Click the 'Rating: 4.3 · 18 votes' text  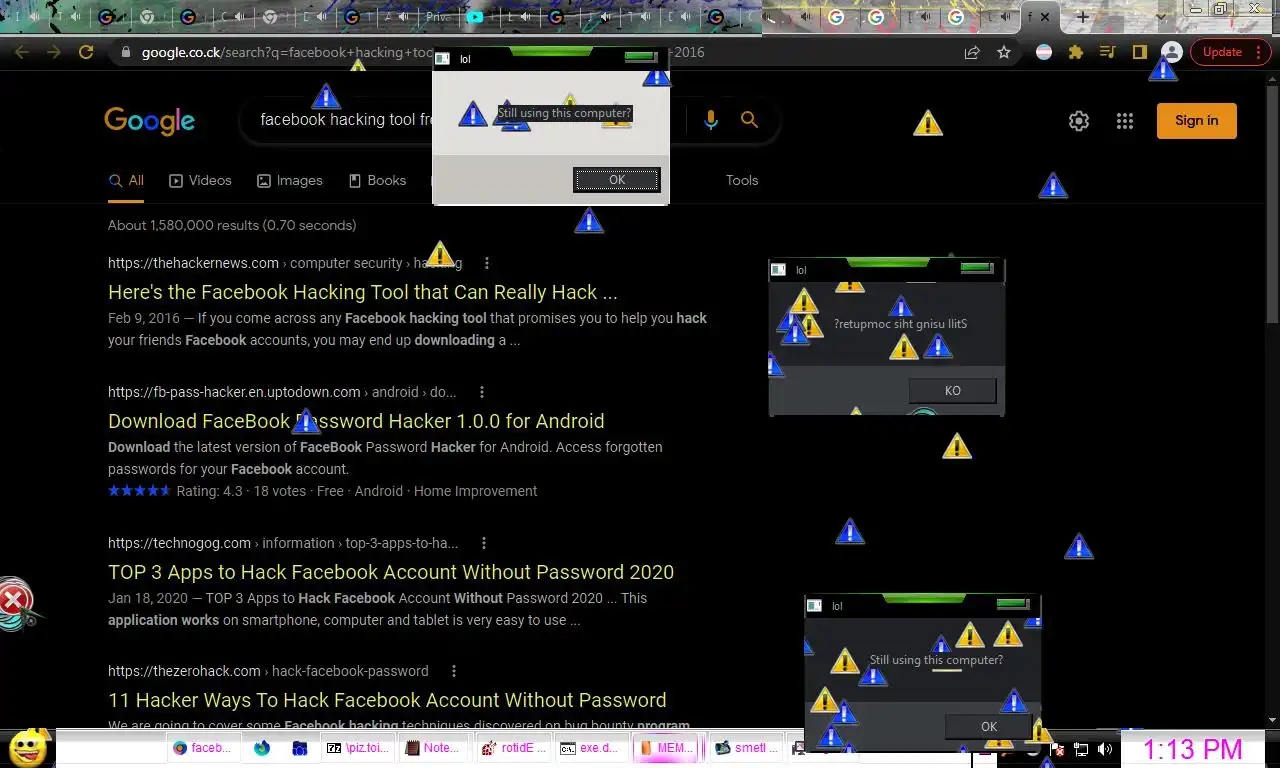(241, 491)
